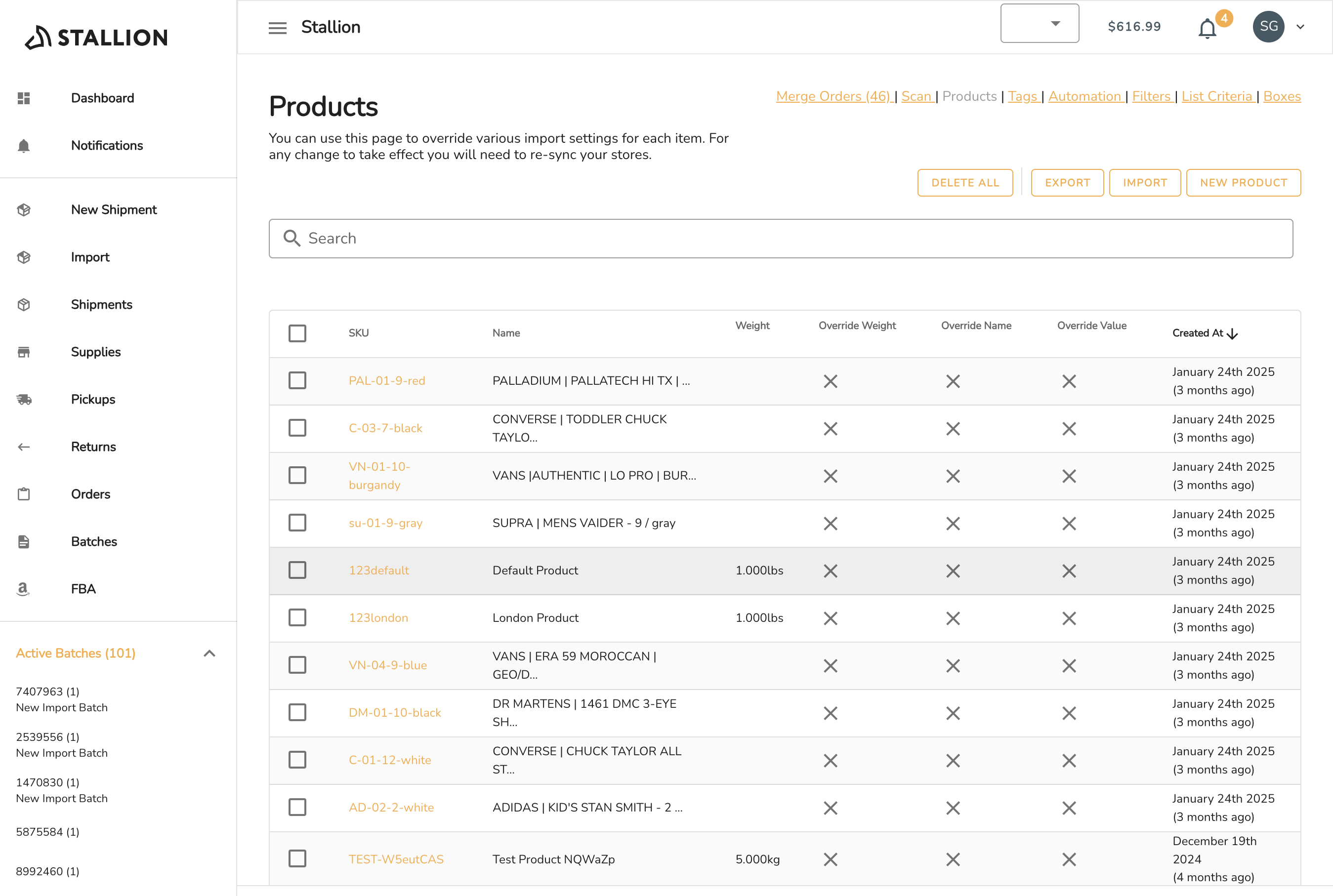Click the $616.99 account balance
Screen dimensions: 1333x896
[x=1134, y=27]
